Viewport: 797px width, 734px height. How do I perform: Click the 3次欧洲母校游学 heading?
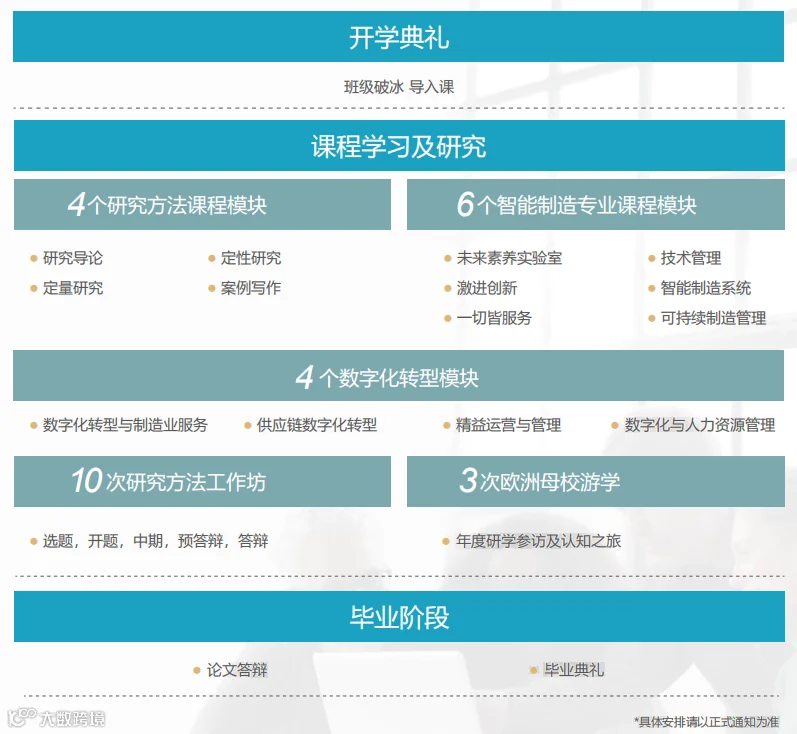[596, 481]
